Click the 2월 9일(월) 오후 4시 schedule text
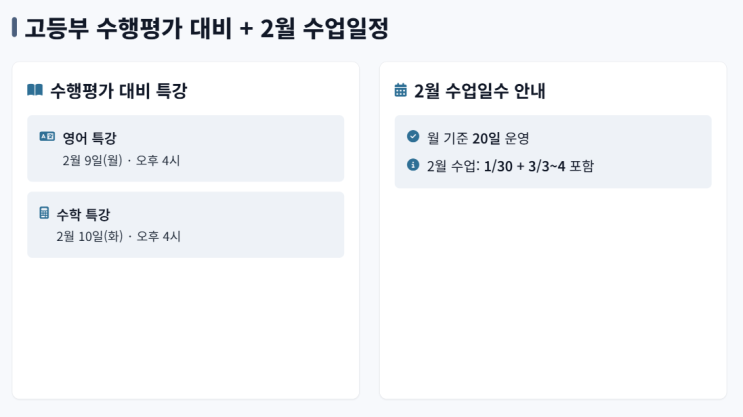This screenshot has width=743, height=417. (121, 160)
